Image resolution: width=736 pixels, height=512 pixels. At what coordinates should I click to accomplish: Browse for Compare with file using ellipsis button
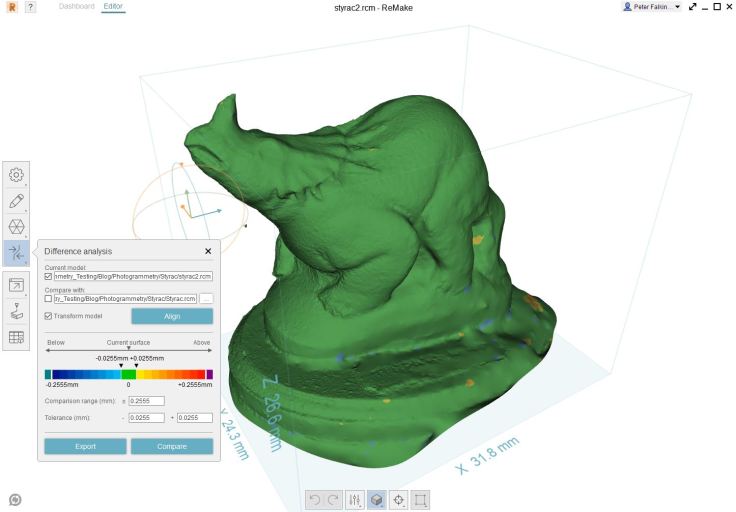click(x=206, y=298)
